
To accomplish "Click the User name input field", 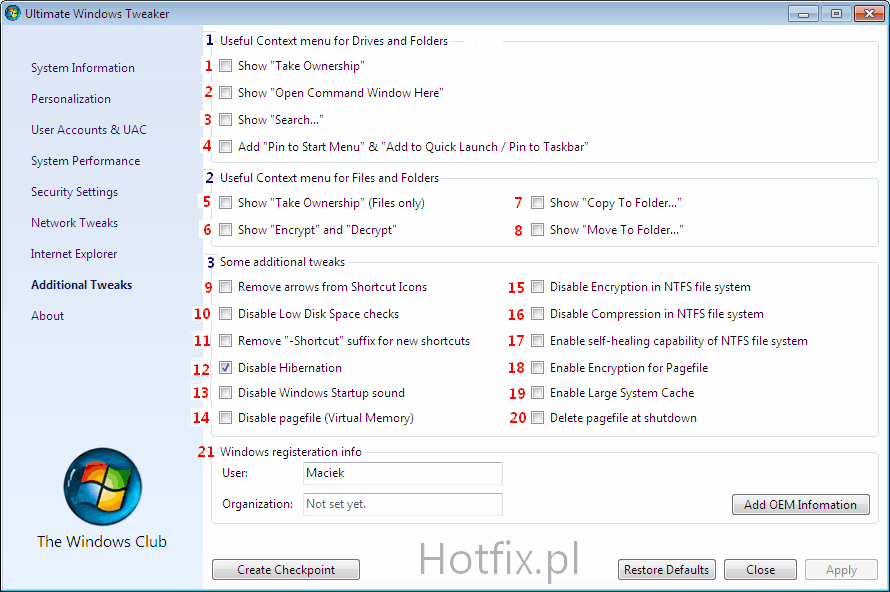I will tap(402, 473).
